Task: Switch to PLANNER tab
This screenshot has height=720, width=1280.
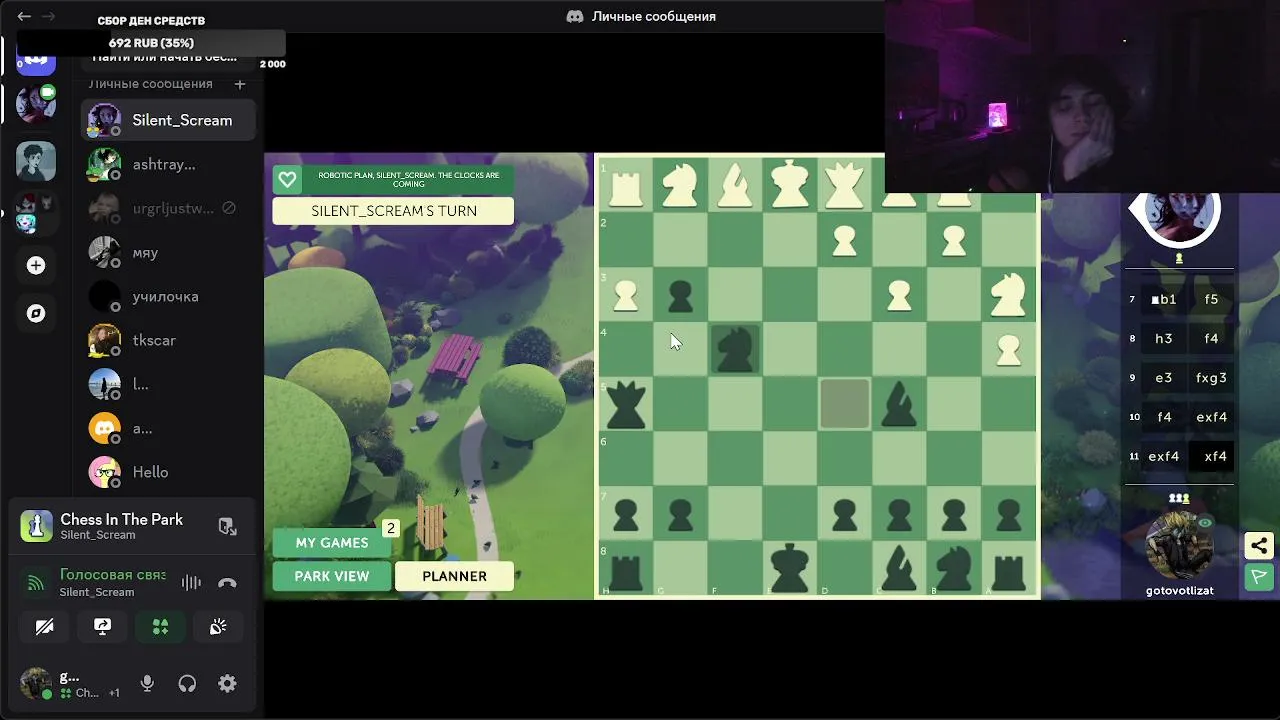Action: tap(454, 576)
